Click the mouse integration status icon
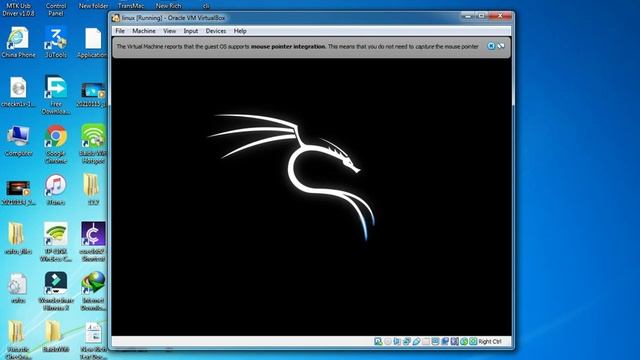 [x=464, y=341]
